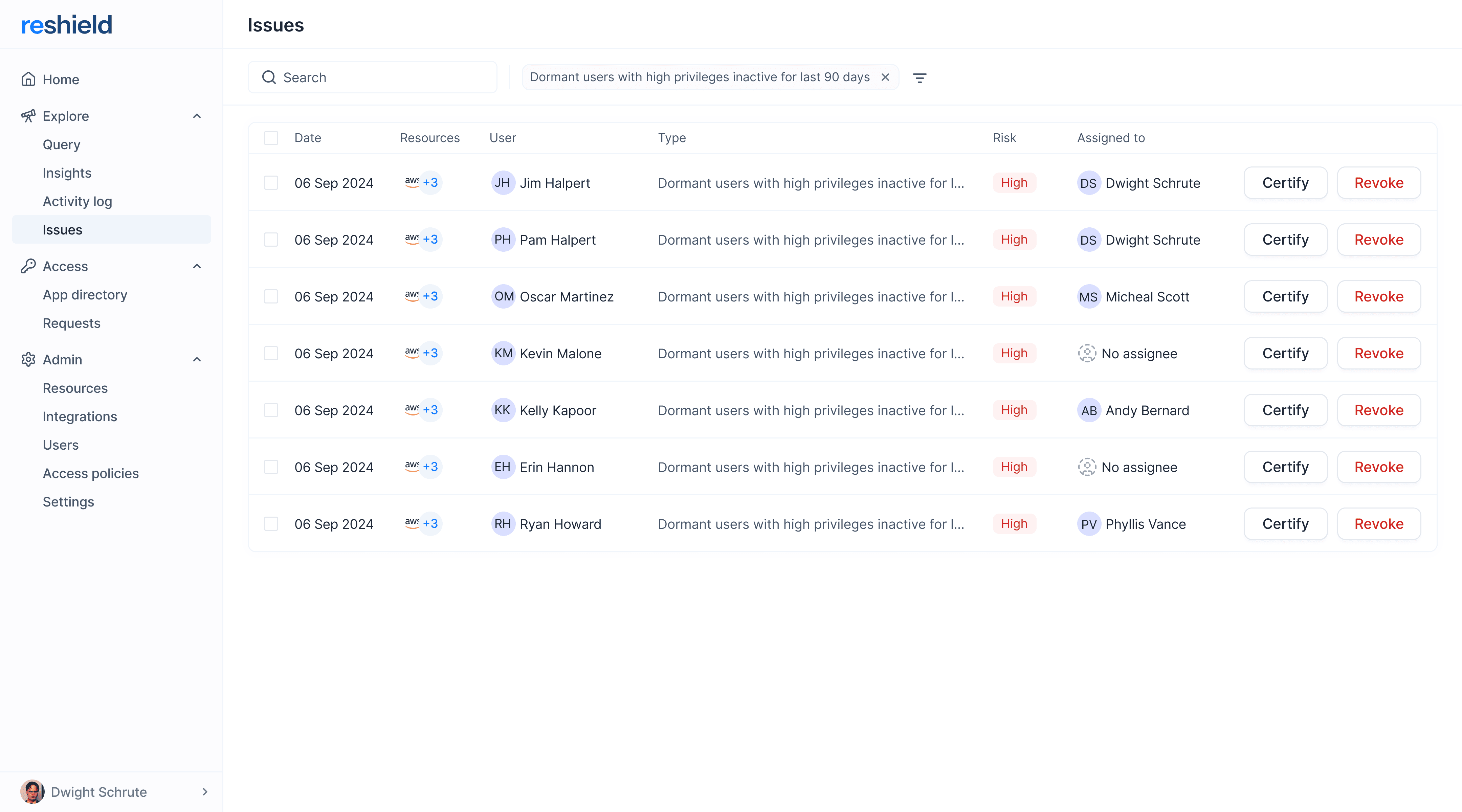Click the Access key icon
The width and height of the screenshot is (1462, 812).
click(x=28, y=266)
